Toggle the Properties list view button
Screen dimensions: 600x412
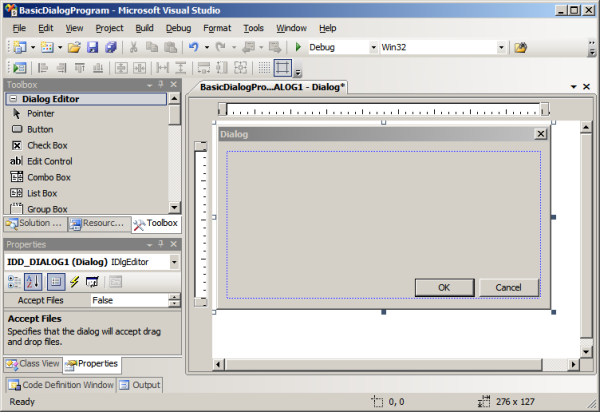click(x=56, y=282)
